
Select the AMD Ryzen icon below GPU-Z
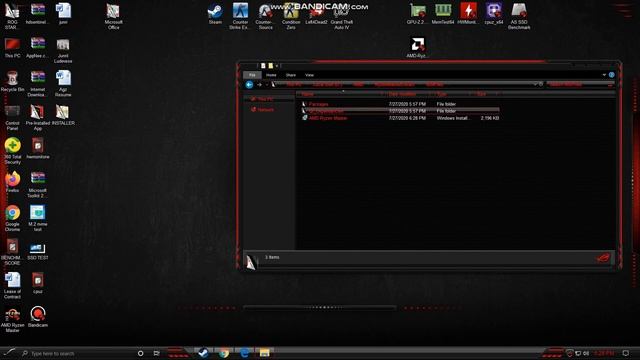click(x=417, y=48)
